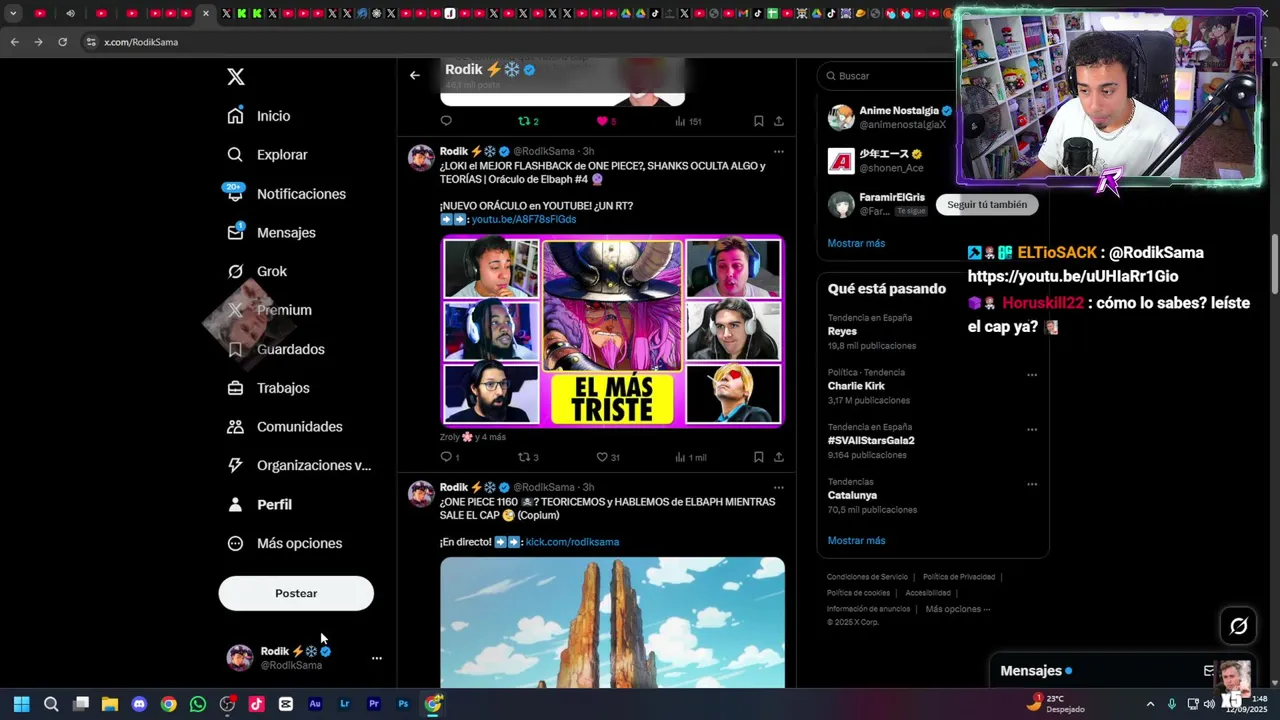
Task: Click the Postear button
Action: [x=296, y=593]
